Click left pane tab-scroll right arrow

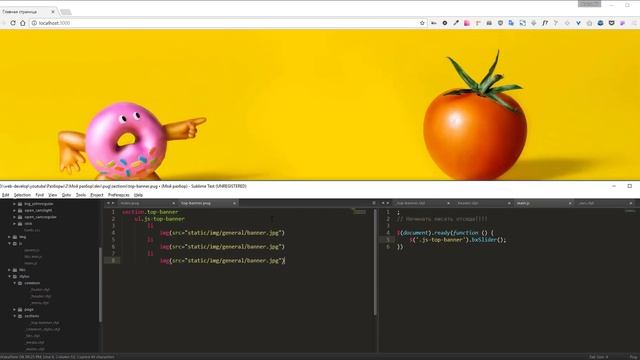pyautogui.click(x=113, y=203)
